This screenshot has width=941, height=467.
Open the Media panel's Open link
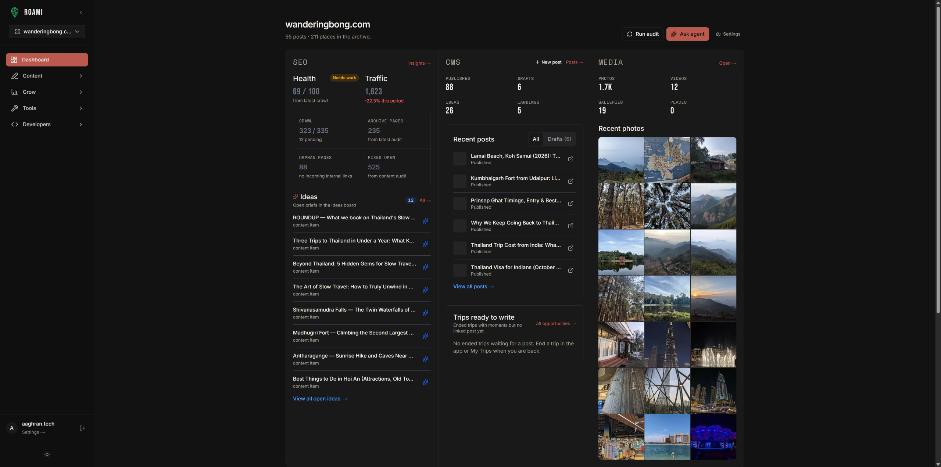(x=727, y=63)
